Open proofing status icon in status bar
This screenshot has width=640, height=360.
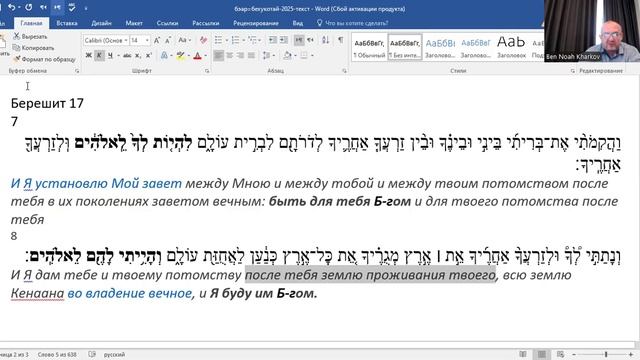(x=92, y=354)
